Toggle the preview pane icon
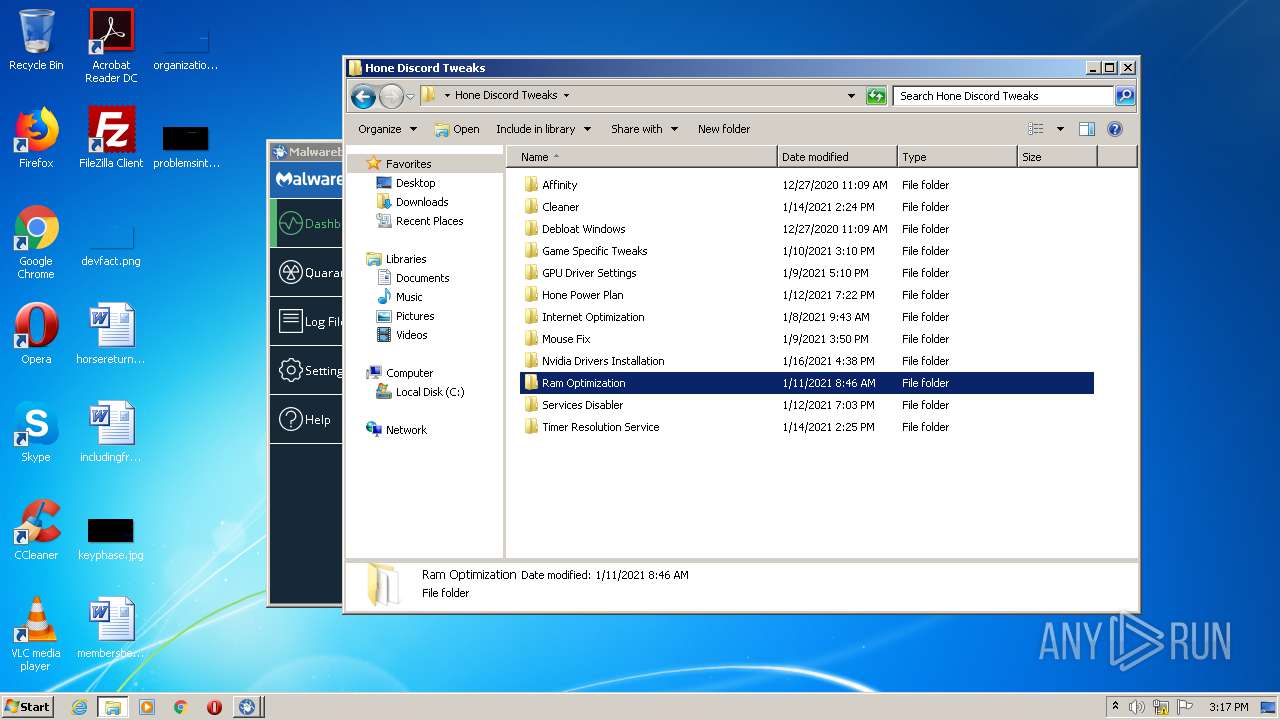This screenshot has height=720, width=1280. (x=1087, y=129)
